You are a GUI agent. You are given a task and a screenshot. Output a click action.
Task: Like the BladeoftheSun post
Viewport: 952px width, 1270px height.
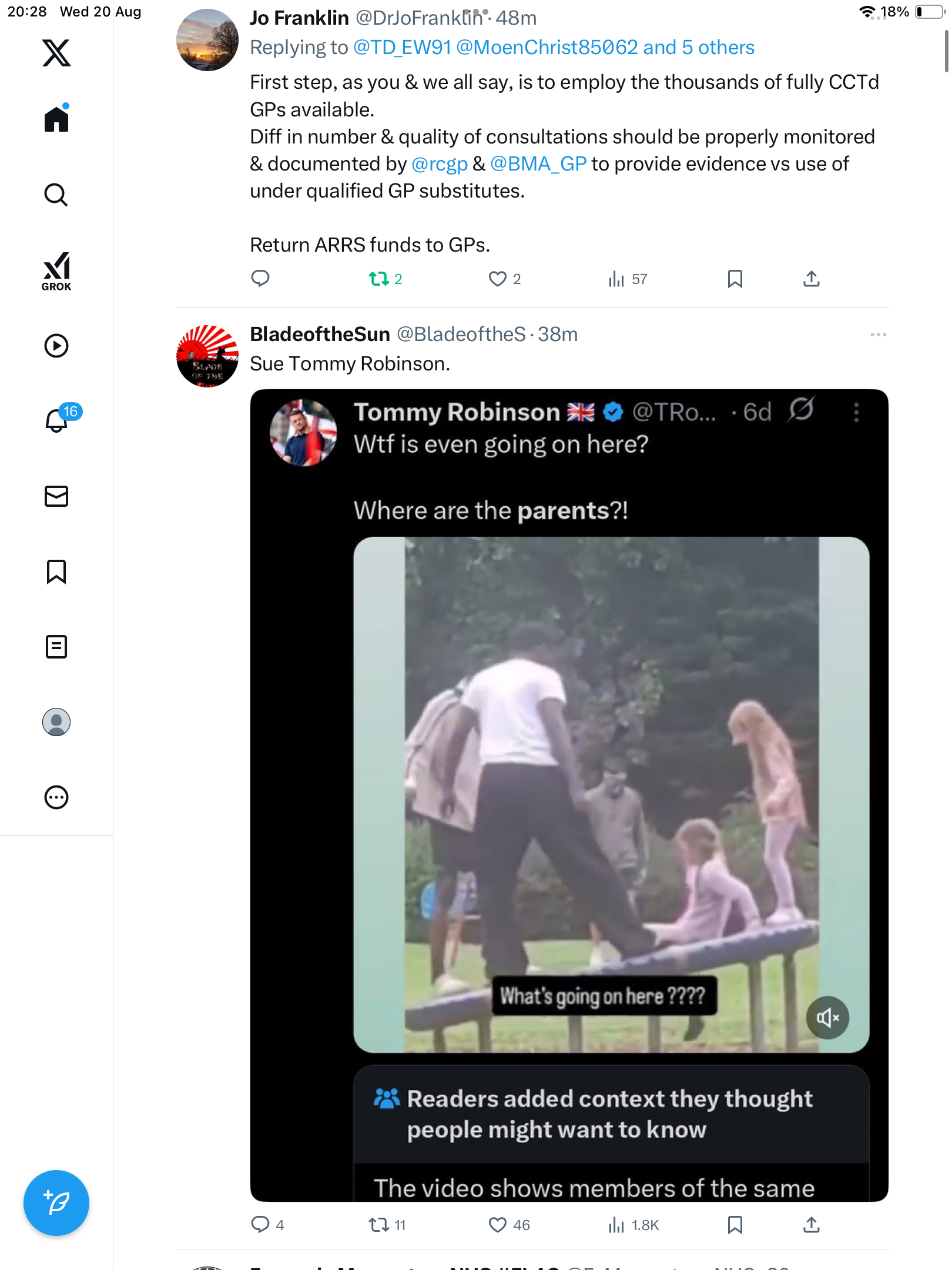498,1225
